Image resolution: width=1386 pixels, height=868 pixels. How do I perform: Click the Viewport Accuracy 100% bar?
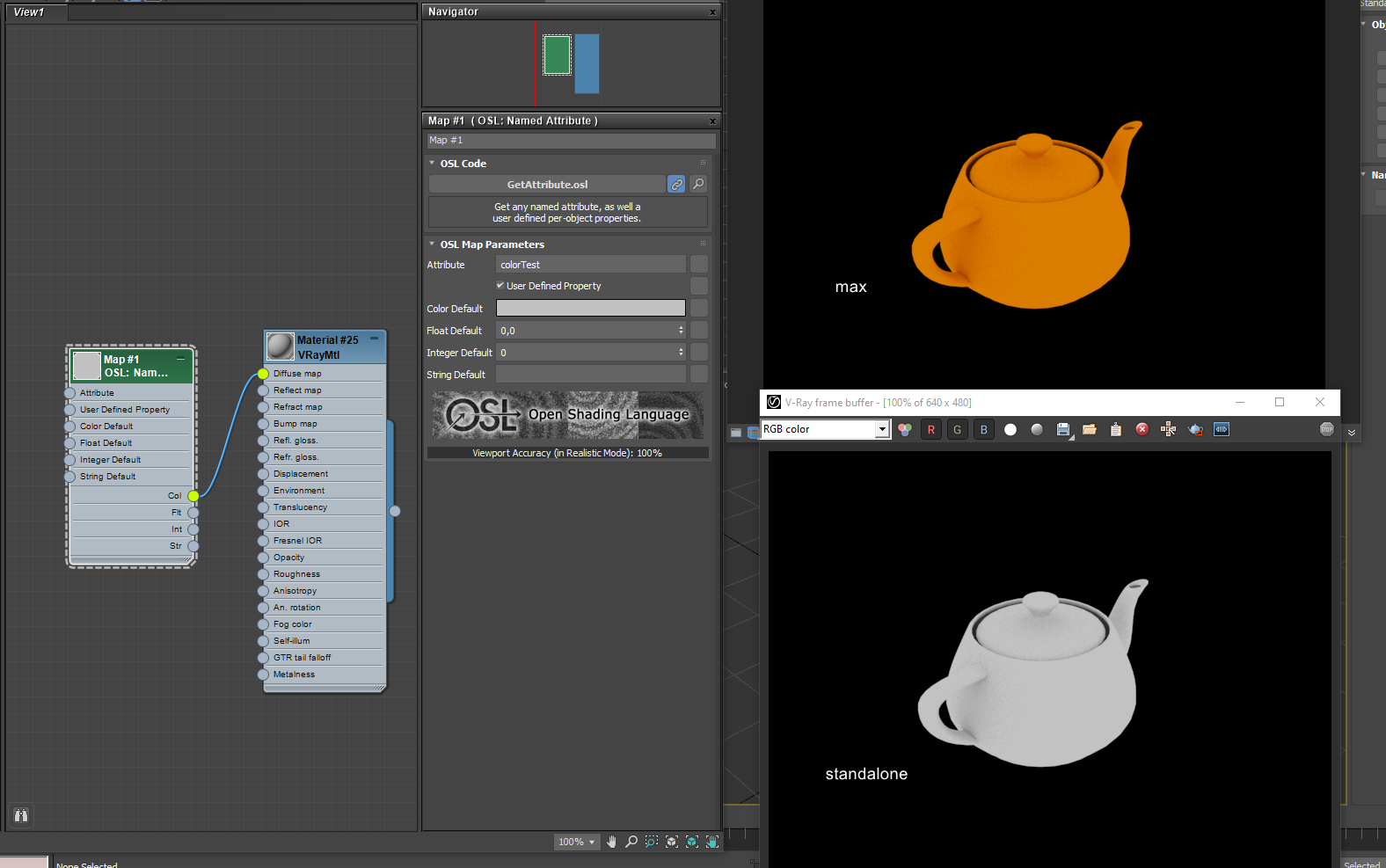[x=568, y=453]
